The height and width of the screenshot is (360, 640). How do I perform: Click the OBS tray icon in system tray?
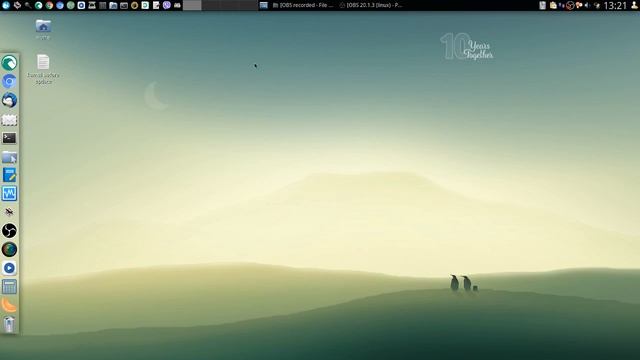point(570,5)
